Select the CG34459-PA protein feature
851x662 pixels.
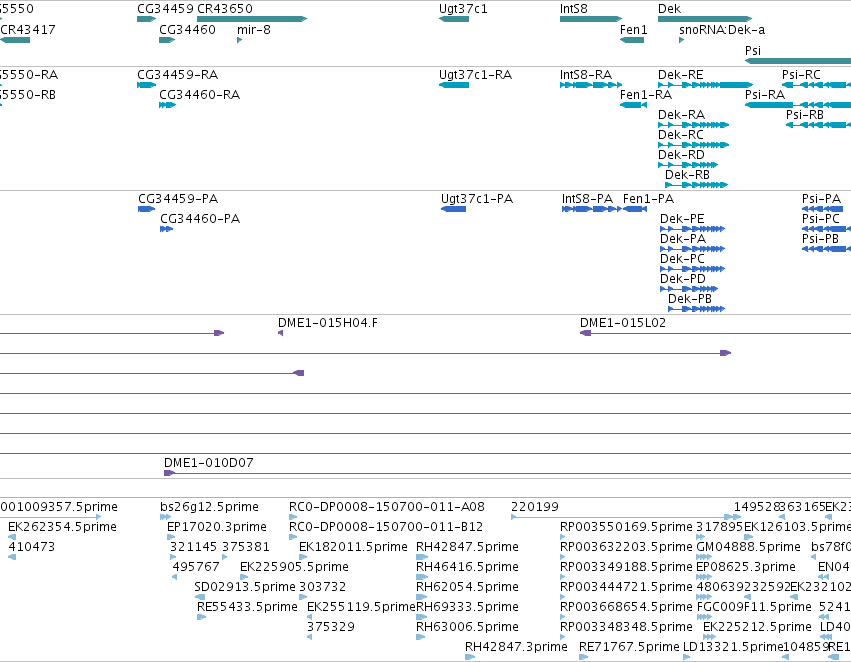(x=147, y=209)
